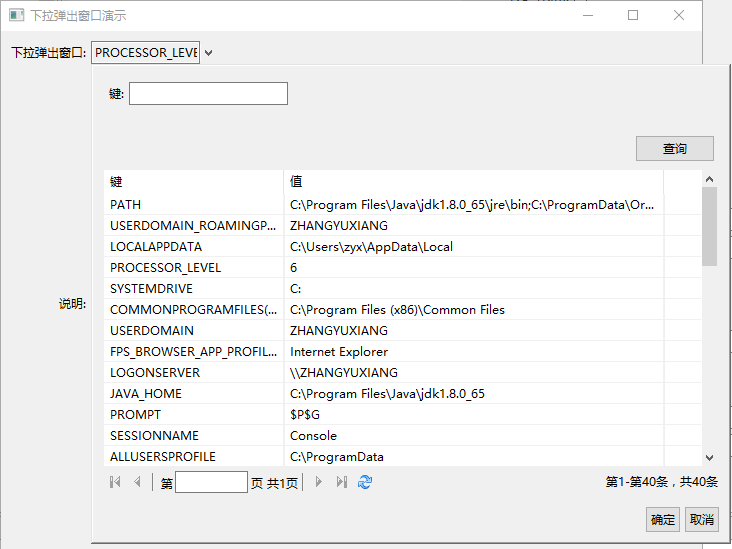The image size is (732, 549).
Task: Click the vertical scrollbar thumb
Action: [710, 226]
